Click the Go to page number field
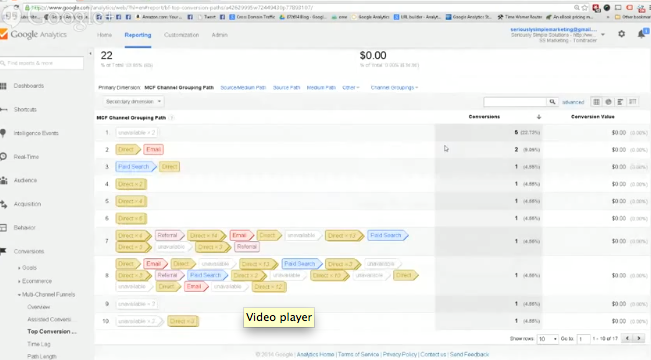Image resolution: width=651 pixels, height=360 pixels. coord(583,339)
